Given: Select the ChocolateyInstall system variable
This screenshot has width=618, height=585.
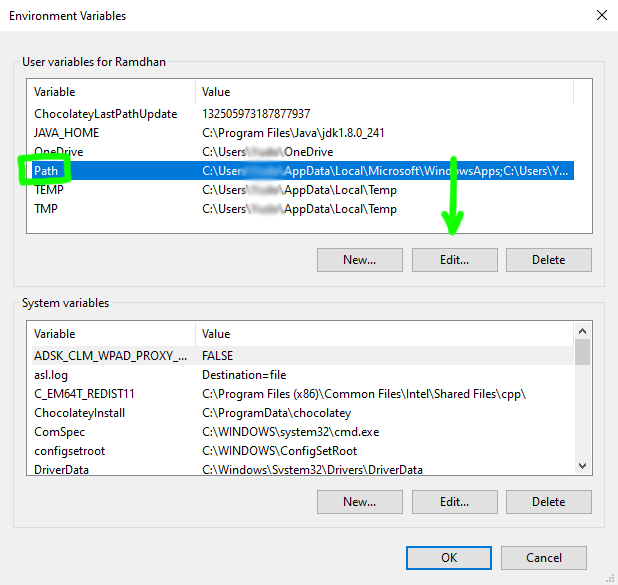Looking at the screenshot, I should click(x=303, y=413).
